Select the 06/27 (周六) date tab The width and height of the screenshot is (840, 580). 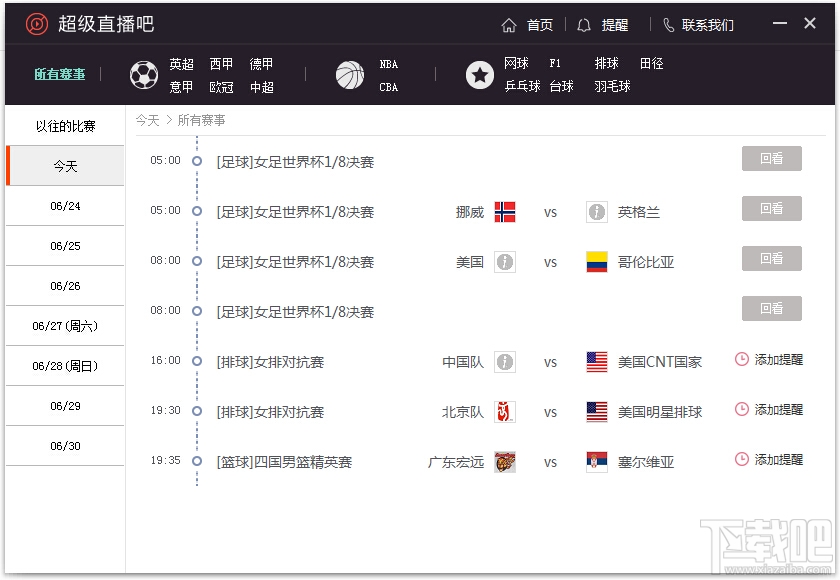[x=65, y=326]
